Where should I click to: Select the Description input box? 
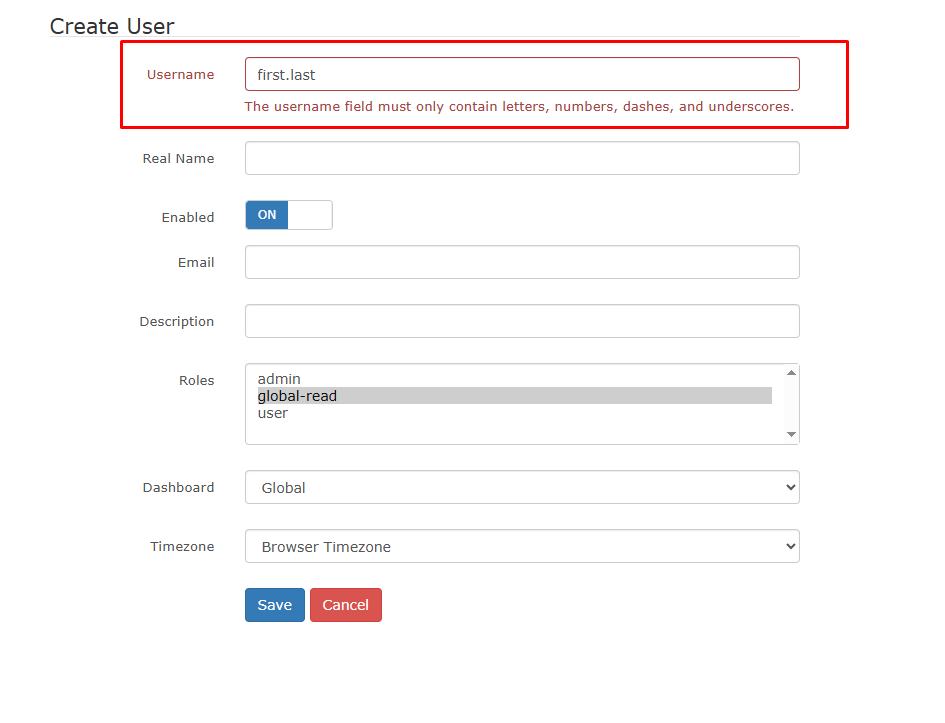click(x=521, y=321)
